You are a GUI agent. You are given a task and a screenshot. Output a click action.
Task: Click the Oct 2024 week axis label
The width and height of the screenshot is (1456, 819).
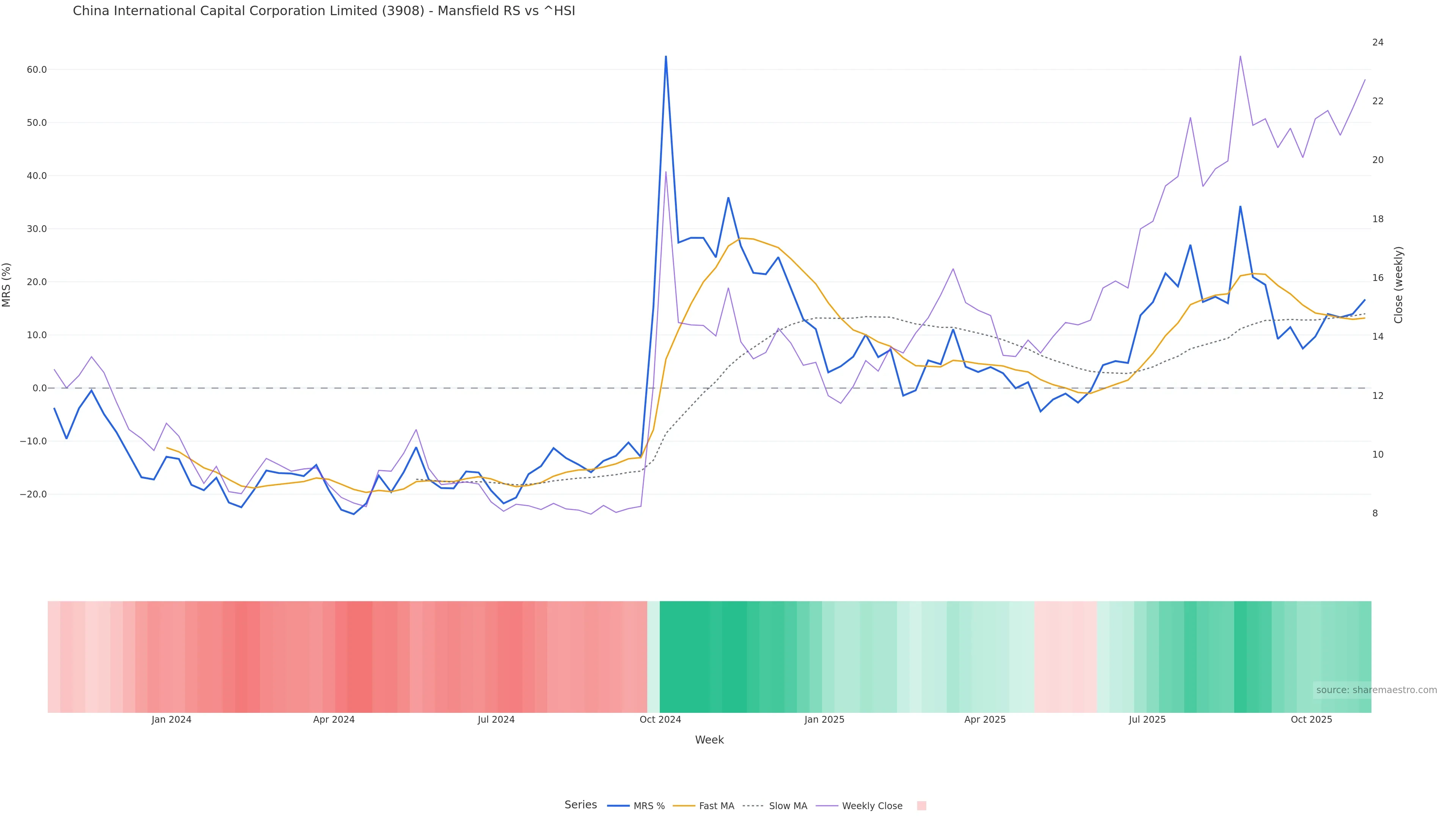coord(660,720)
